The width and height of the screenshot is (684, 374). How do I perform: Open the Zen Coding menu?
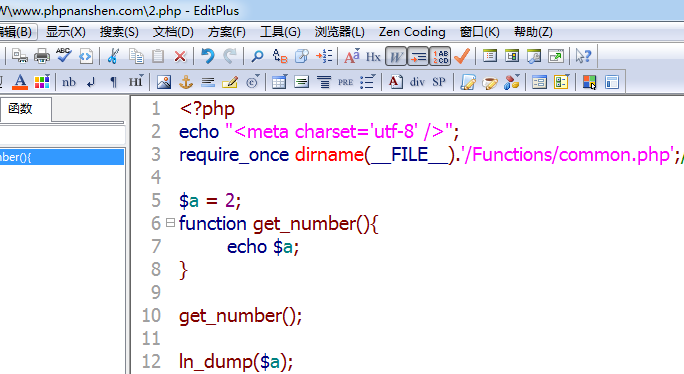point(412,32)
